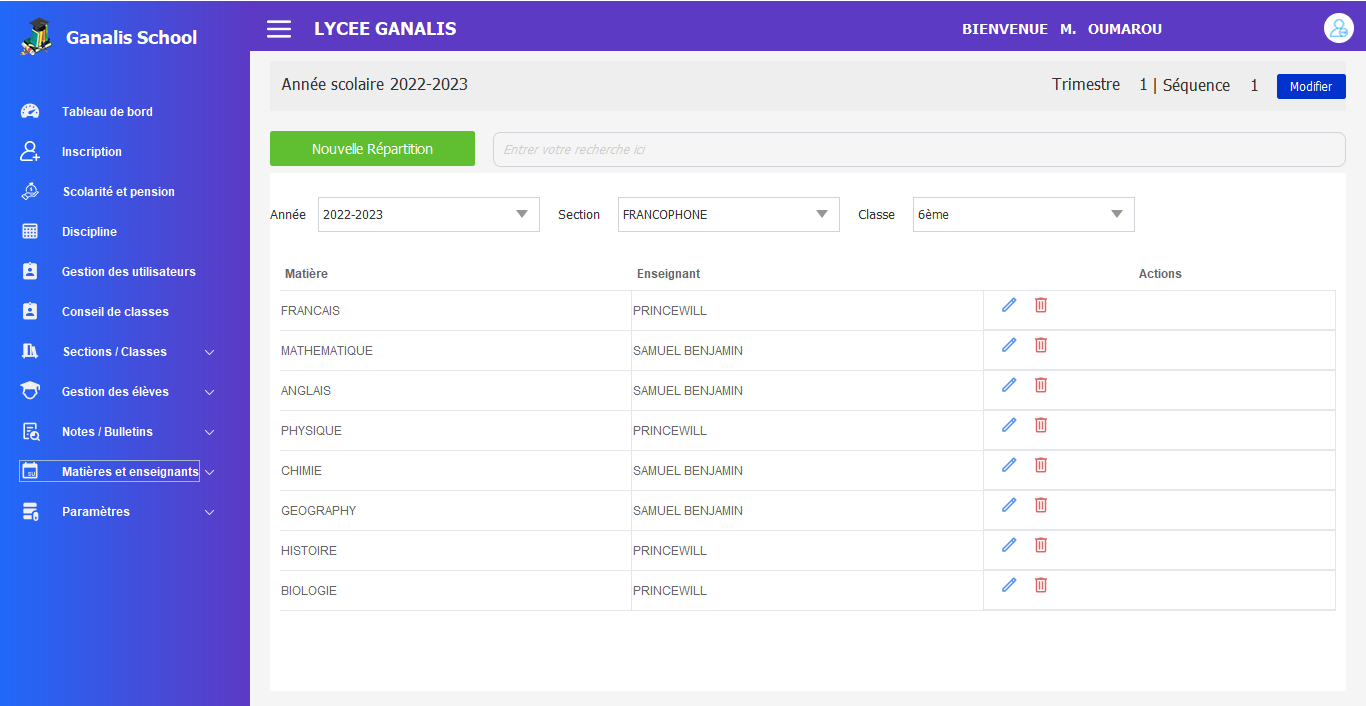Click the Ganalis School title link
Screen dimensions: 1366x706
[x=132, y=38]
